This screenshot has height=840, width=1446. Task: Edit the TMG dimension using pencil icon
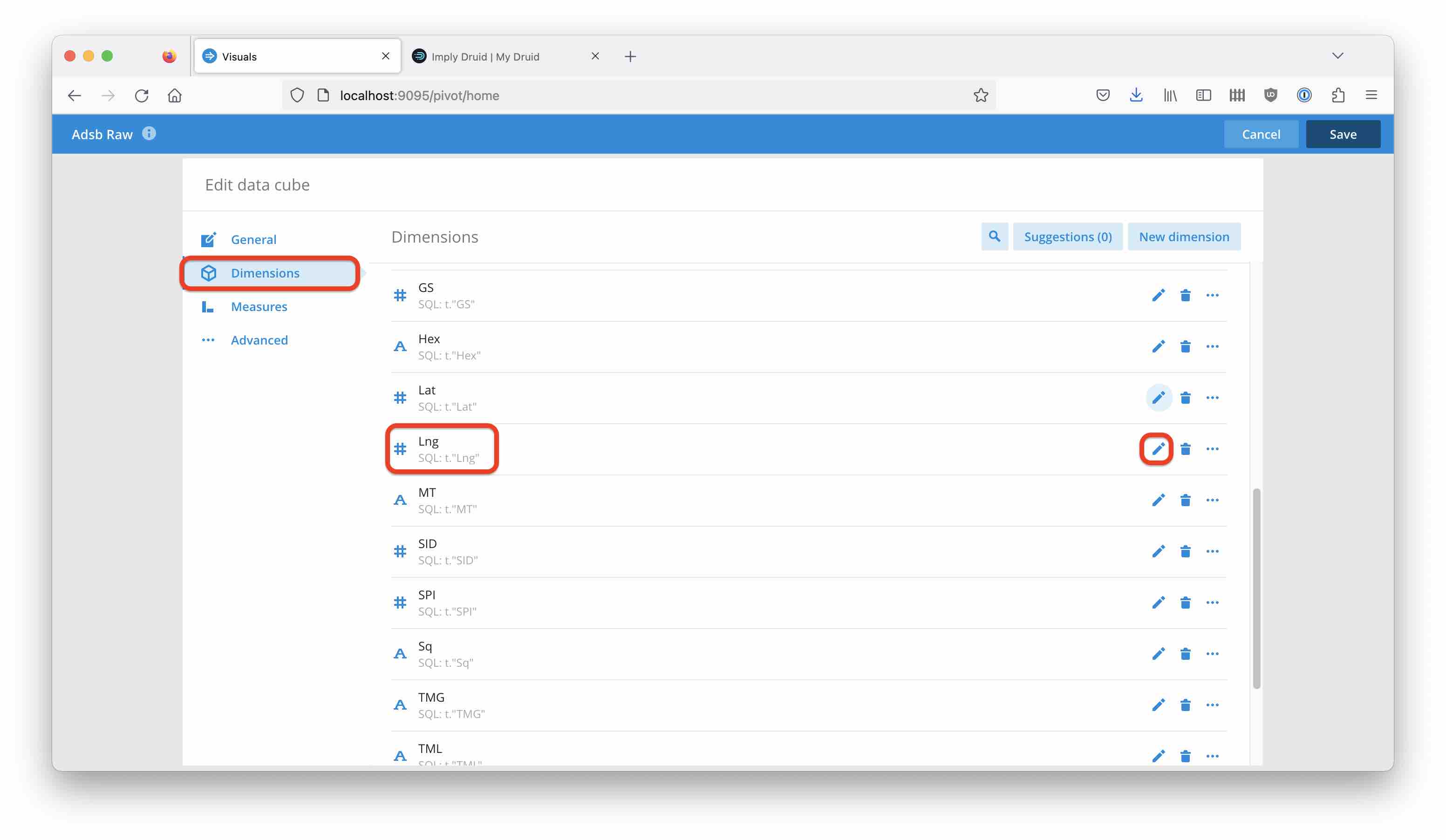pos(1158,705)
